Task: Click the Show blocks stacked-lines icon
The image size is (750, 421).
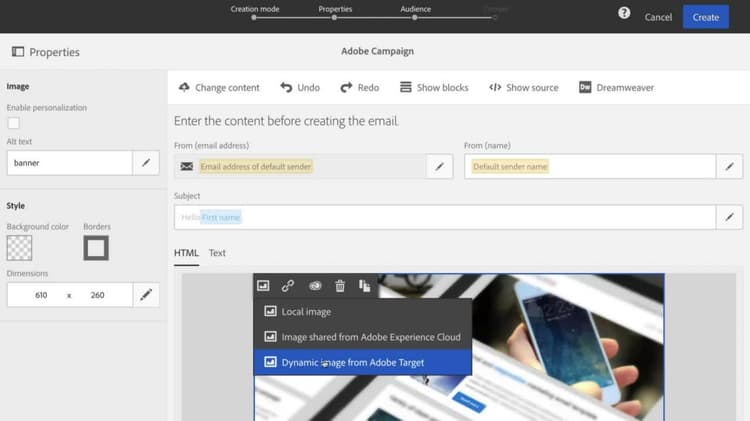Action: coord(406,87)
